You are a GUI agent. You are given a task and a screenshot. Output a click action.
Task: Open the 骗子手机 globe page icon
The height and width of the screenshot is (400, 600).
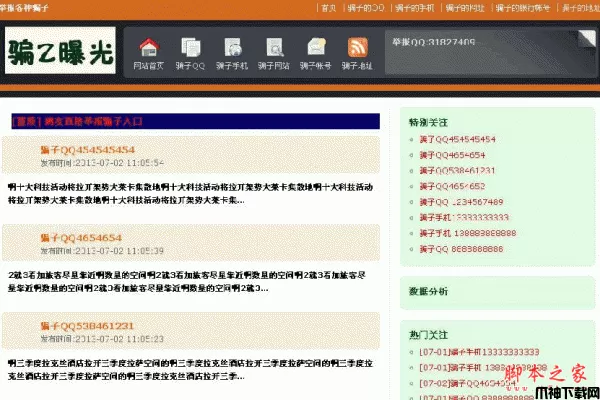pos(232,47)
